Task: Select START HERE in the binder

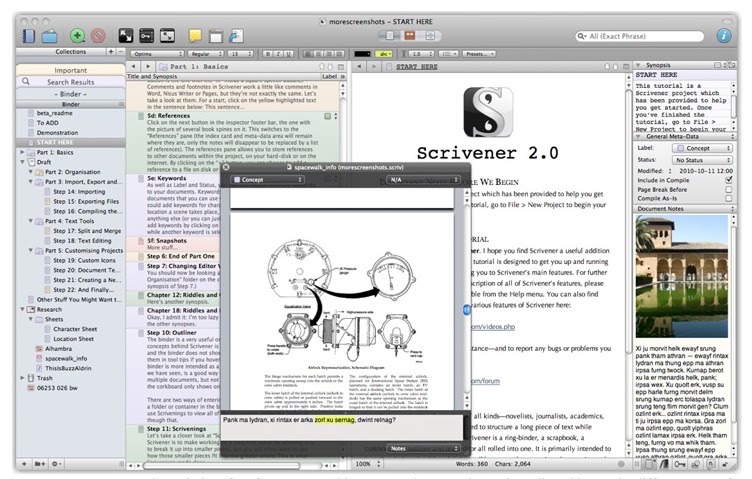Action: (70, 142)
